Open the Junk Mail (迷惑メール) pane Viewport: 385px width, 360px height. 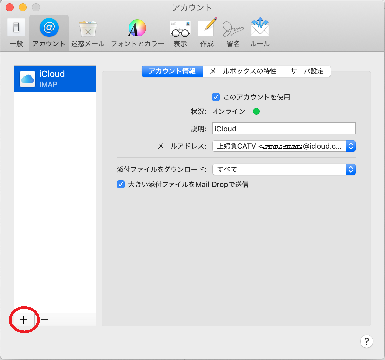88,33
